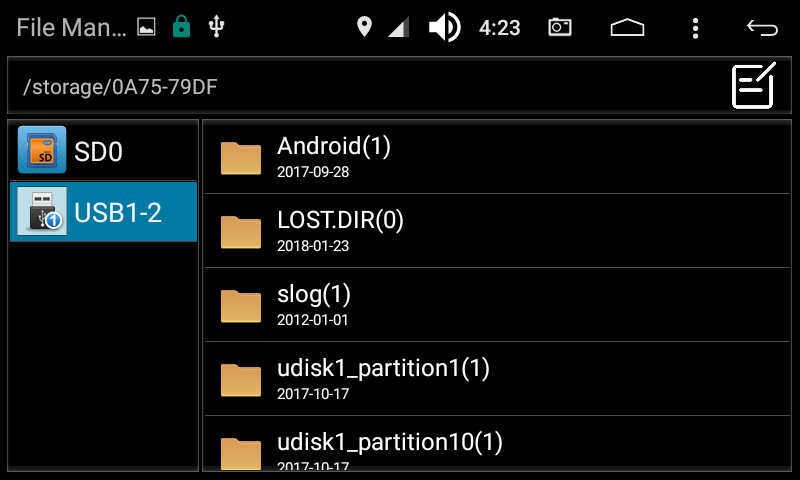
Task: Click the /storage/0A75-79DF path field
Action: click(x=367, y=86)
